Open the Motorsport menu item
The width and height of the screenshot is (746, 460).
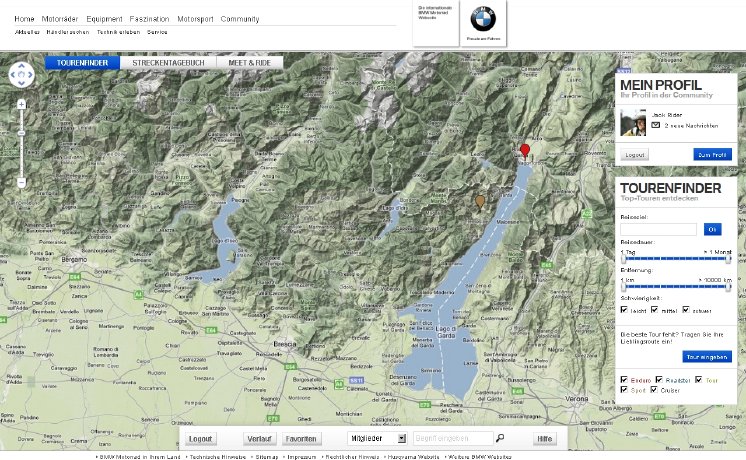(195, 19)
